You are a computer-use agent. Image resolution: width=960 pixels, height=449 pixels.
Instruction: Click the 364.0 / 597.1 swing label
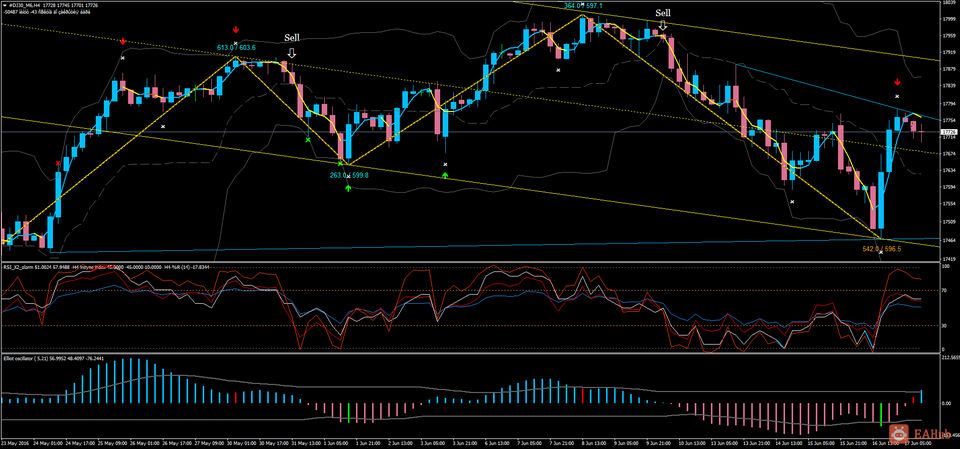(583, 5)
